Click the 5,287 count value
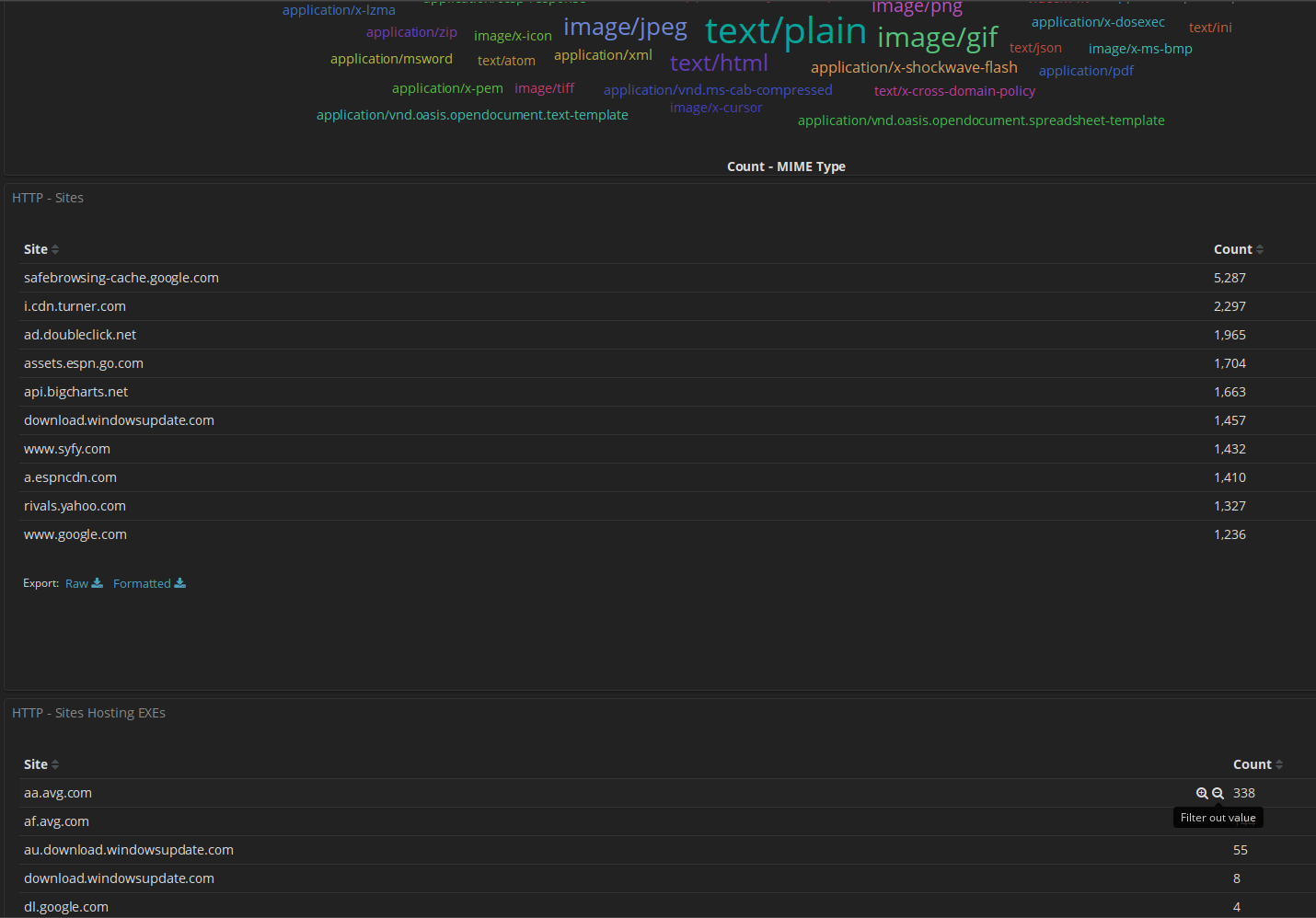This screenshot has height=918, width=1316. [x=1229, y=277]
